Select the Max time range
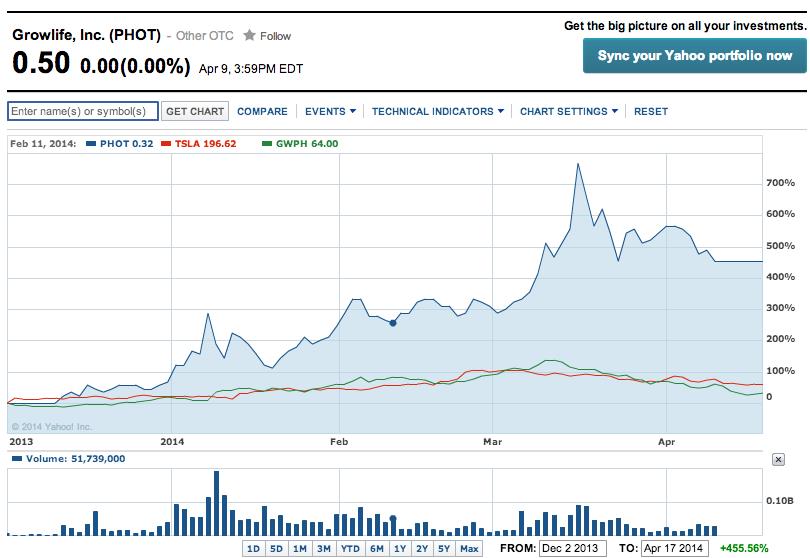 point(469,548)
